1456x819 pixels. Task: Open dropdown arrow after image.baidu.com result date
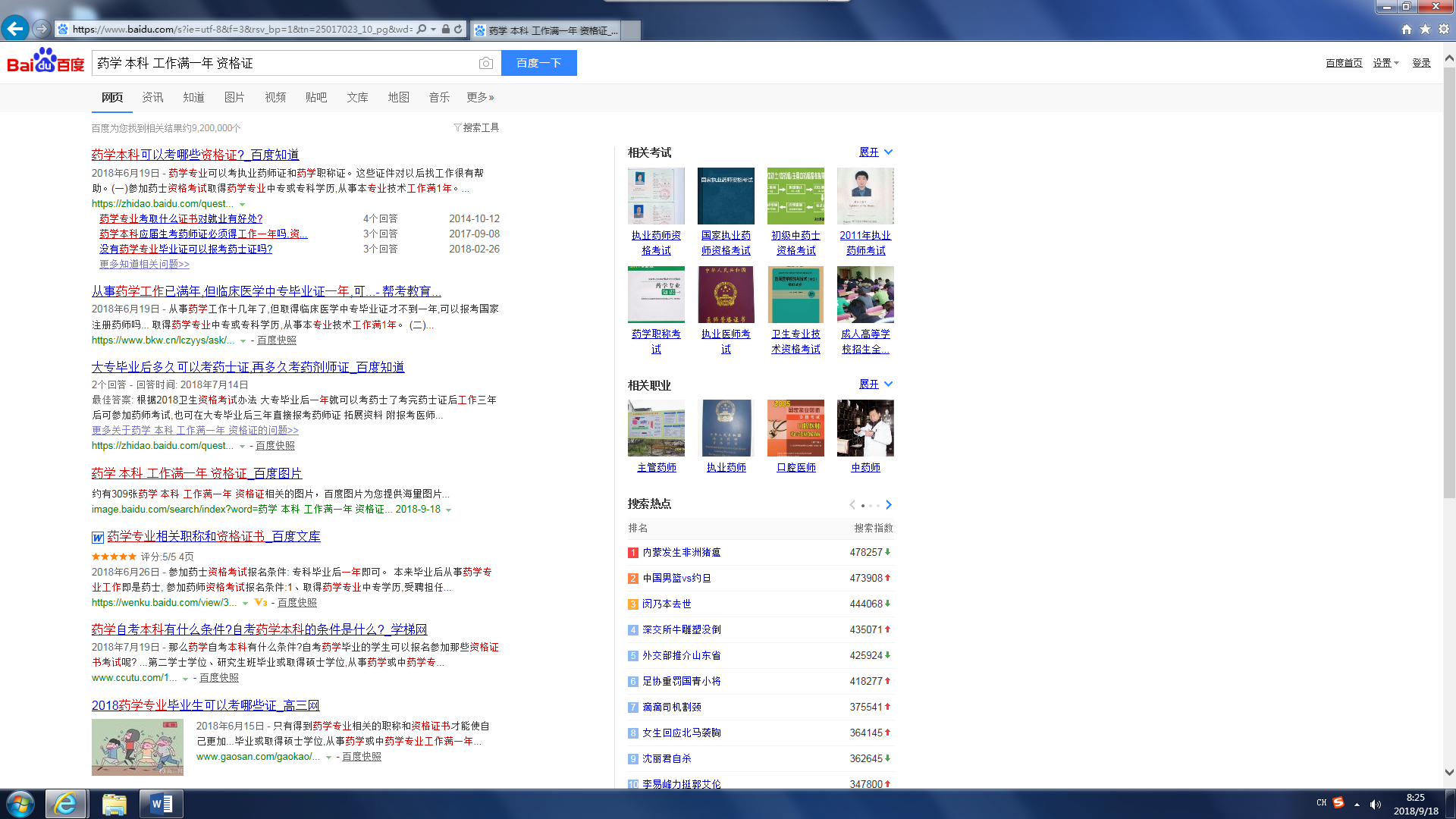[448, 510]
